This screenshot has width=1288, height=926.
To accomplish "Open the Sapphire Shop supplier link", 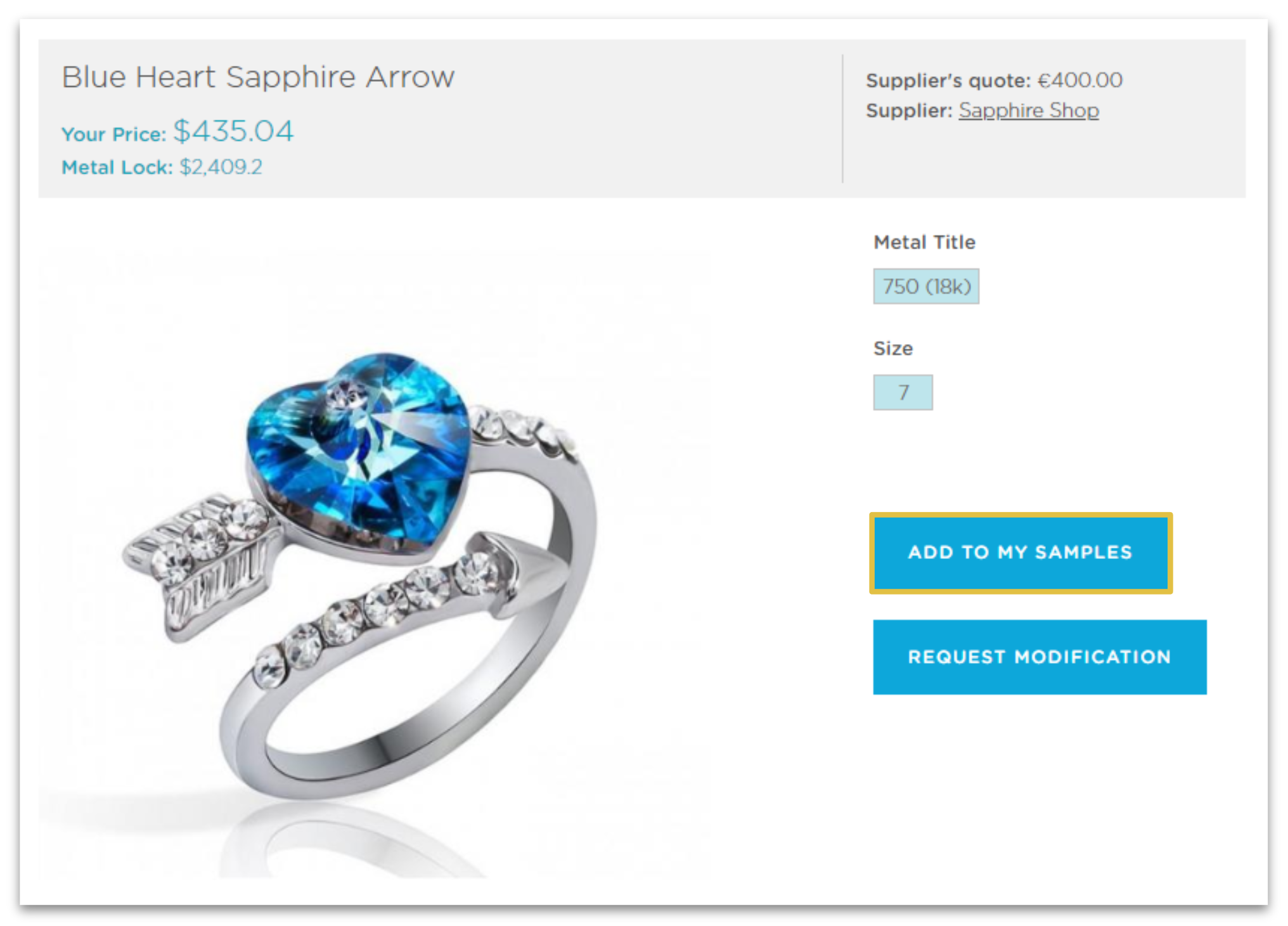I will point(1028,110).
